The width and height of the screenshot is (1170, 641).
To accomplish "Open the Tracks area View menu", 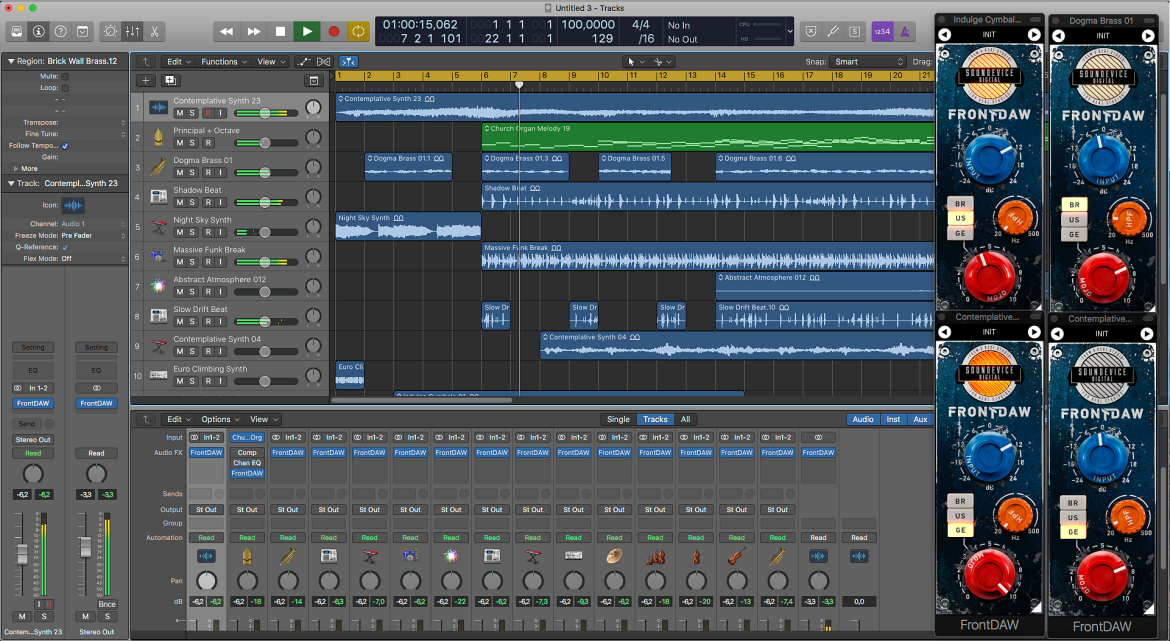I will pyautogui.click(x=270, y=62).
